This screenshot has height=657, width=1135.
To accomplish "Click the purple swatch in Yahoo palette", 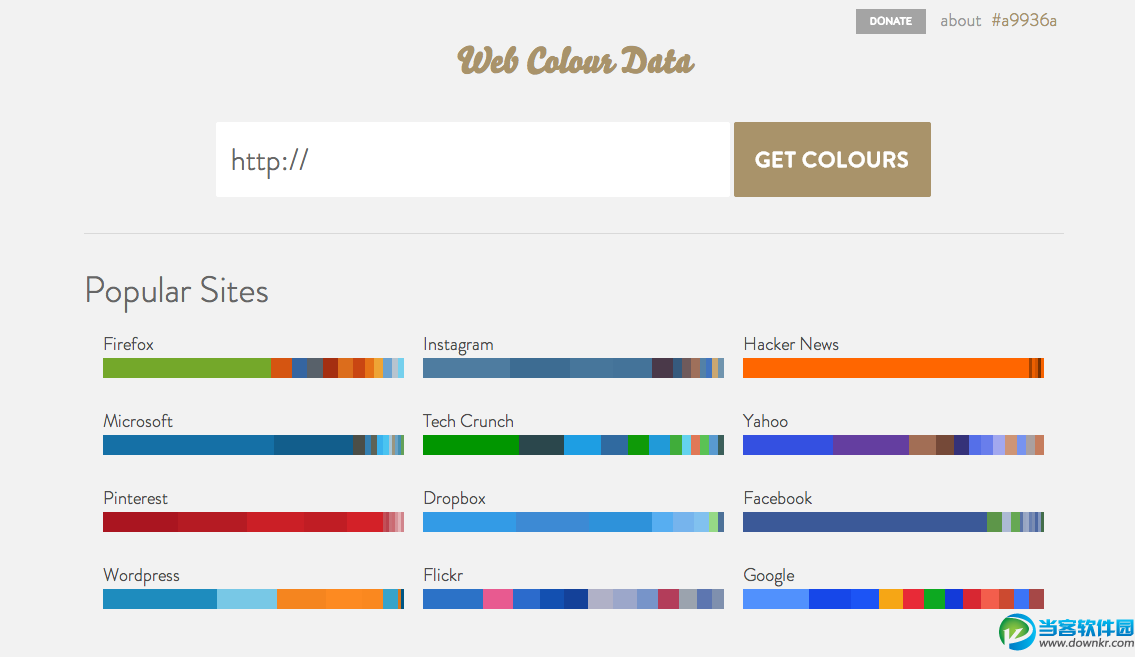I will tap(870, 445).
